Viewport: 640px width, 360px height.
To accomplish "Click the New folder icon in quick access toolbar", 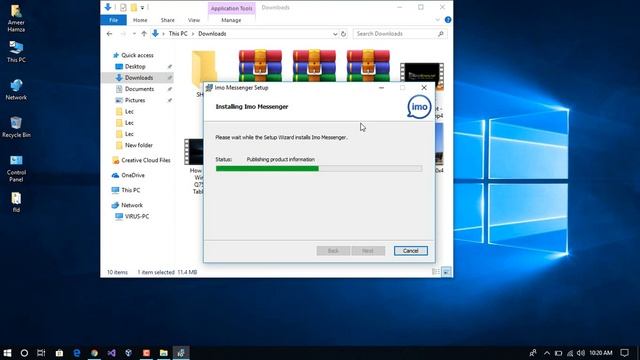I will [133, 7].
